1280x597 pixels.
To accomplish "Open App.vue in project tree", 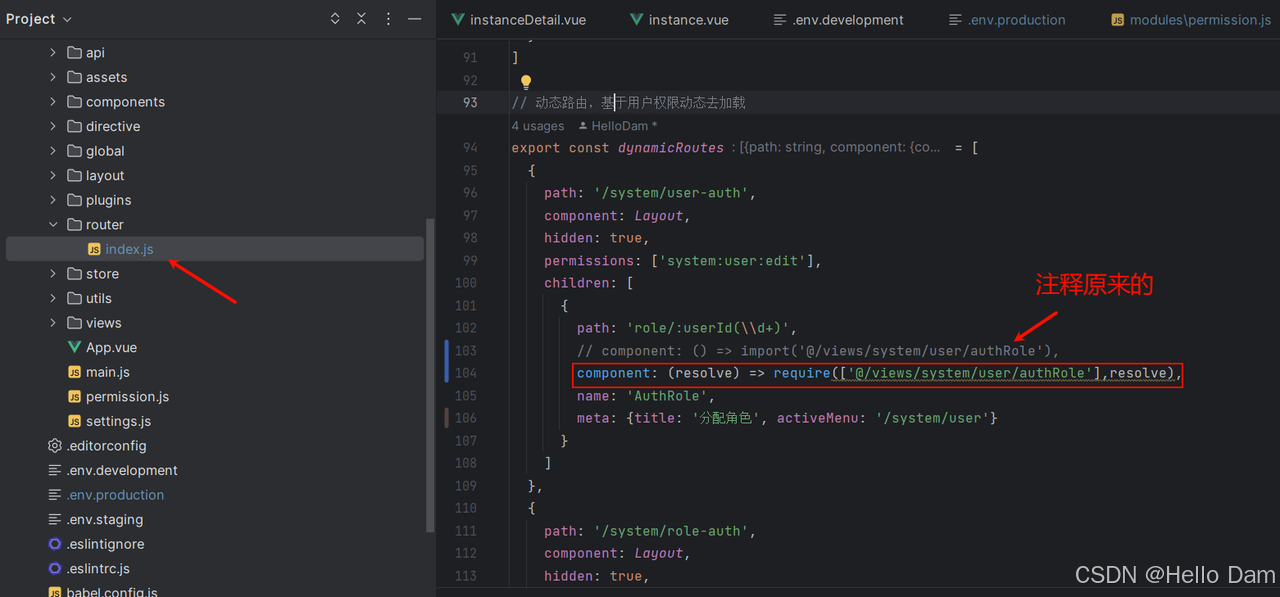I will (111, 347).
